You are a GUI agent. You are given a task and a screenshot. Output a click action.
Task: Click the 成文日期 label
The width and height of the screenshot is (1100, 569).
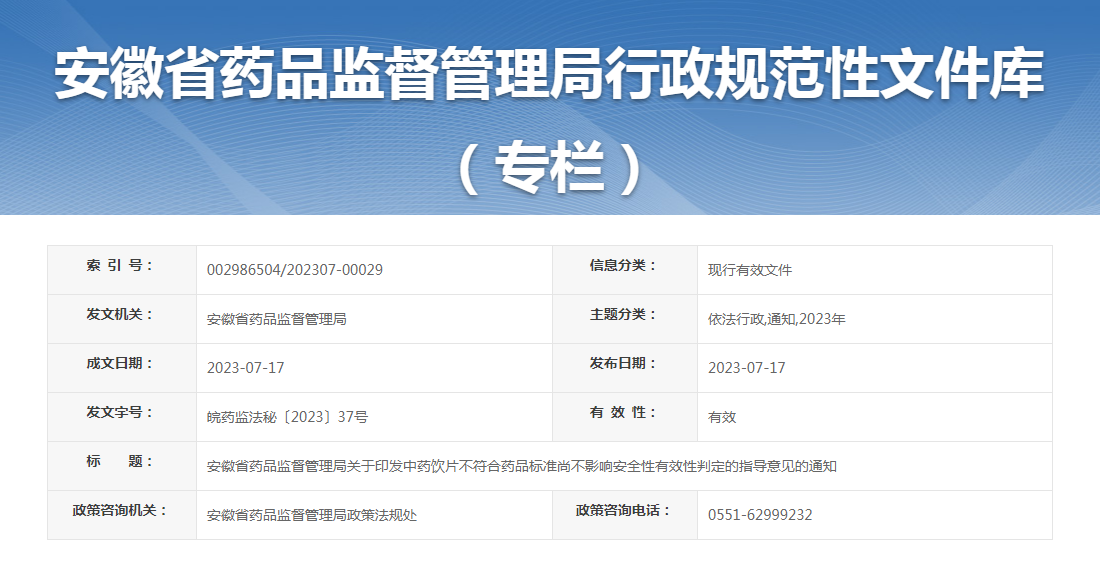(120, 363)
